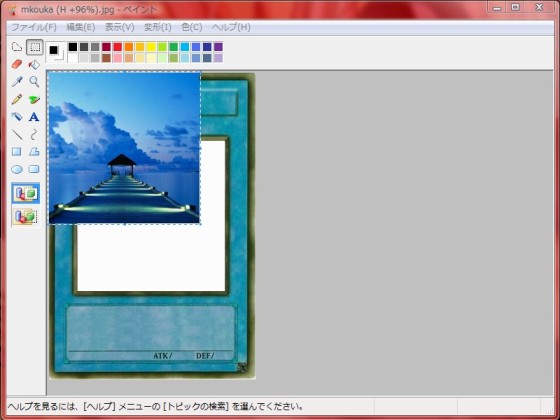The width and height of the screenshot is (560, 420).
Task: Select the Airbrush tool
Action: click(17, 117)
